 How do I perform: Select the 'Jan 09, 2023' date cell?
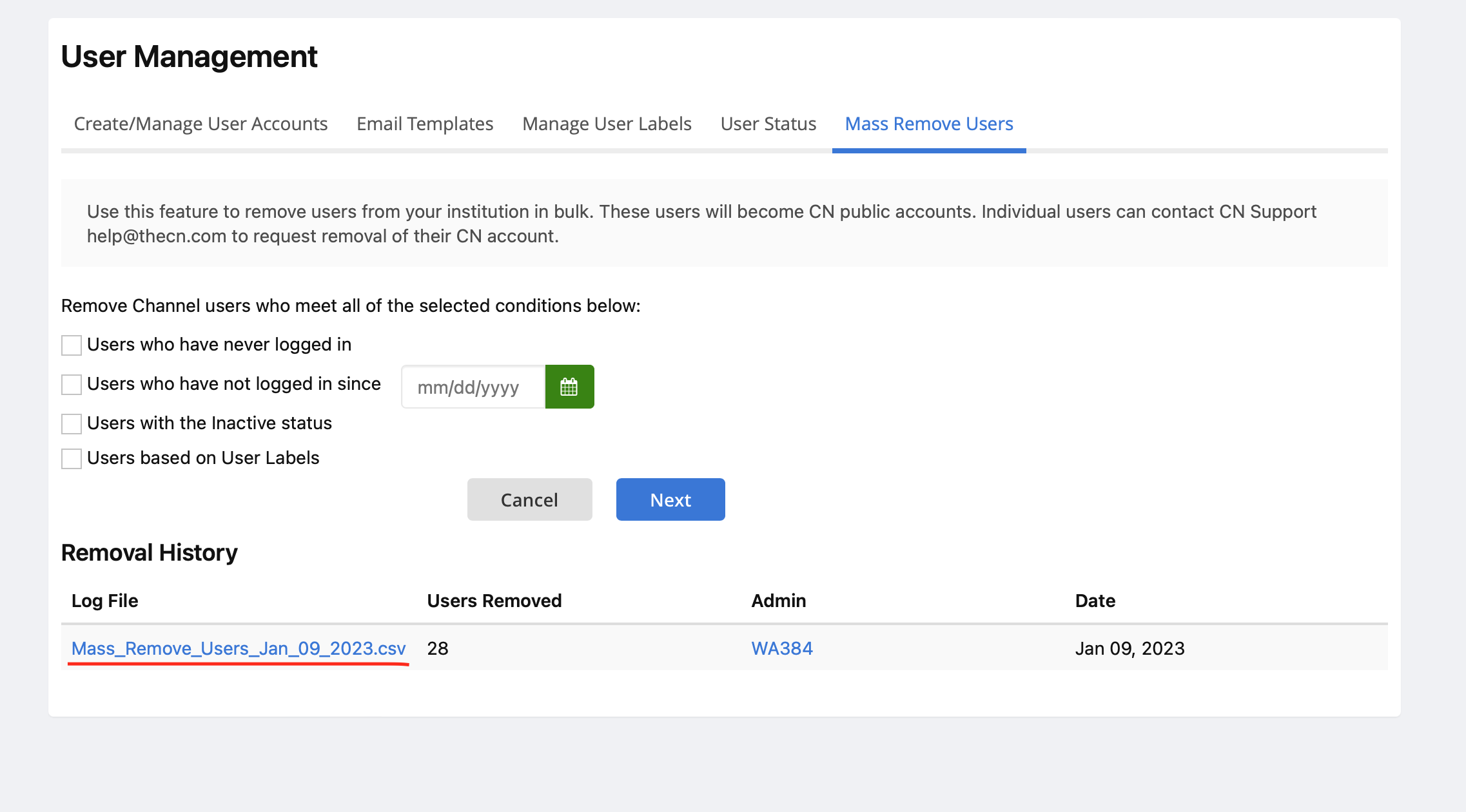(1130, 648)
